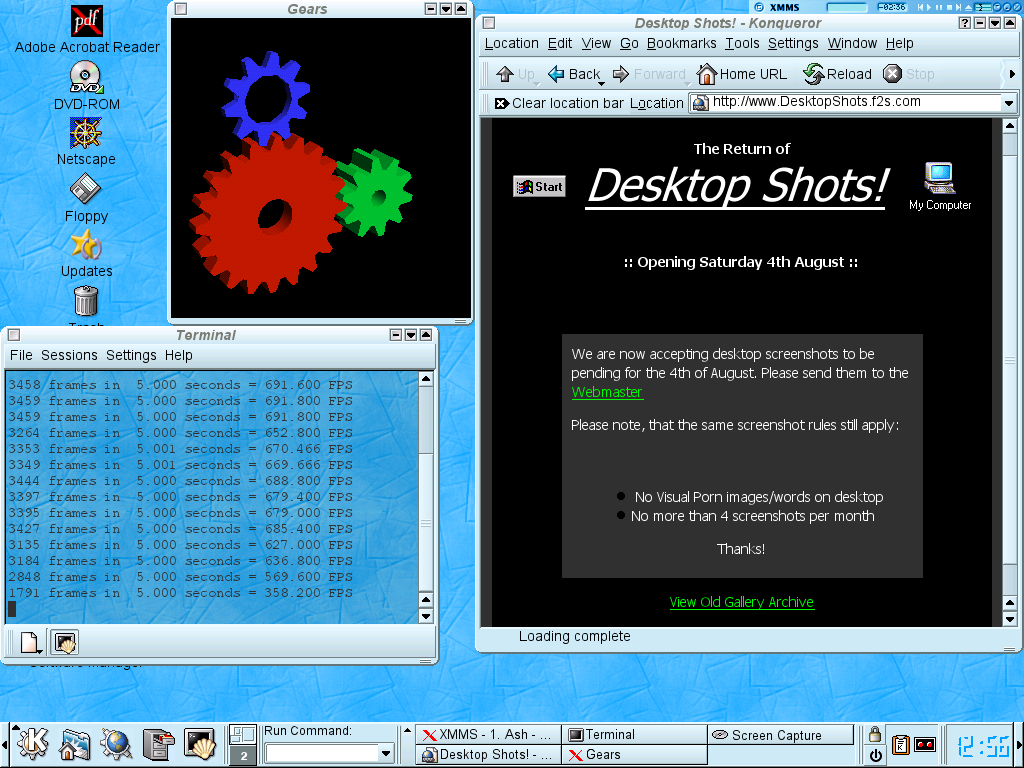
Task: Click the My Computer icon on webpage
Action: coord(939,178)
